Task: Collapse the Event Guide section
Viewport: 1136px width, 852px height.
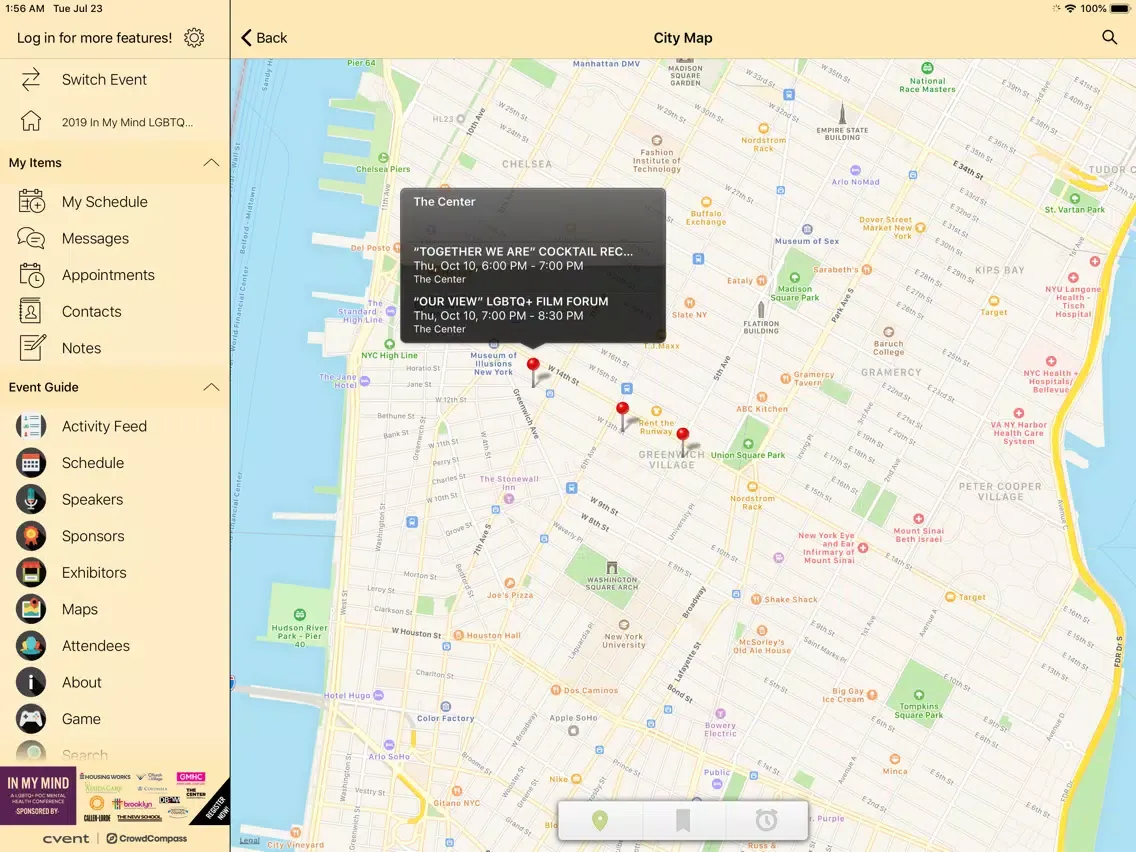Action: point(211,387)
